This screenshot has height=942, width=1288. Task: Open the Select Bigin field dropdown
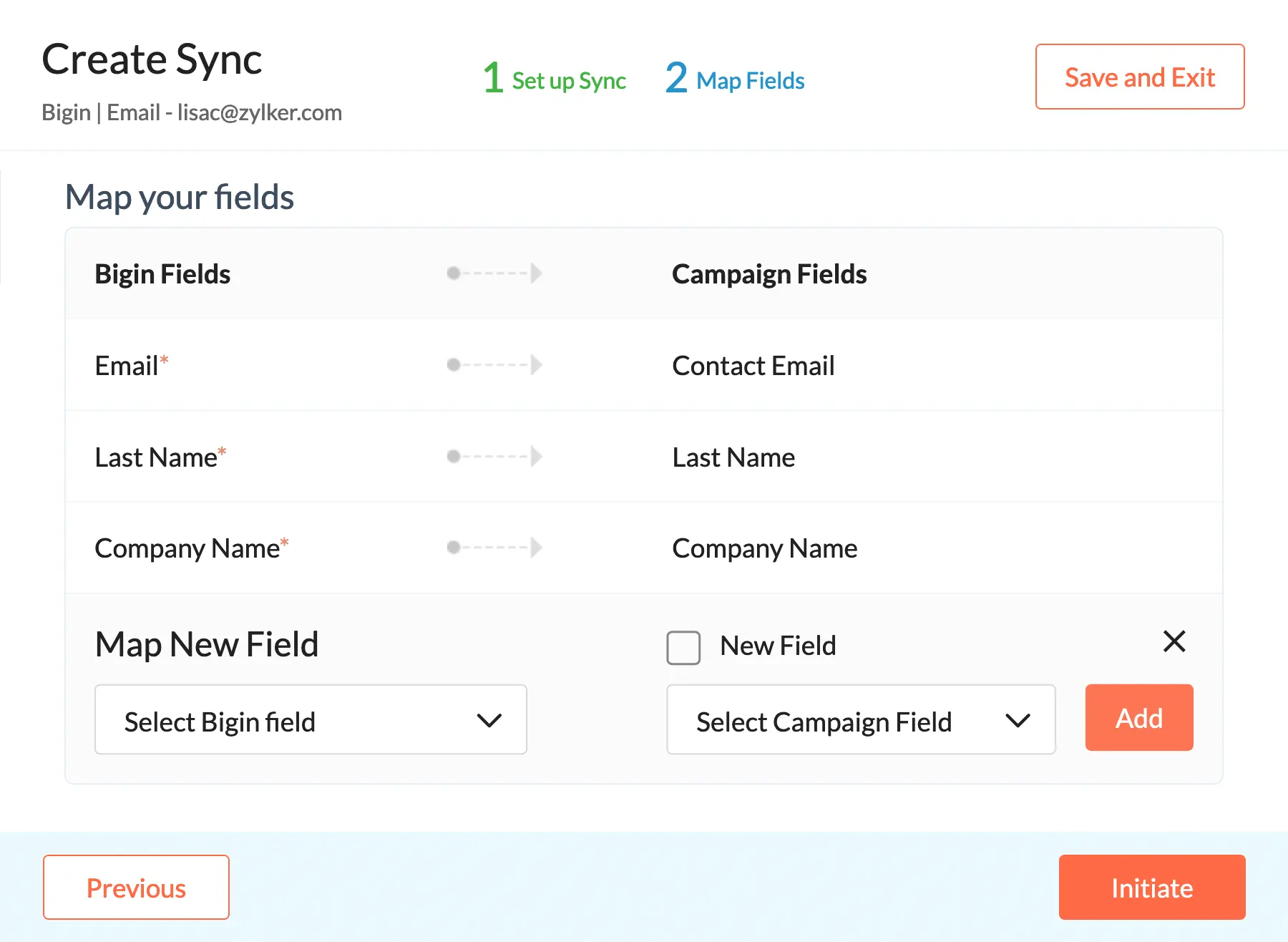point(311,719)
